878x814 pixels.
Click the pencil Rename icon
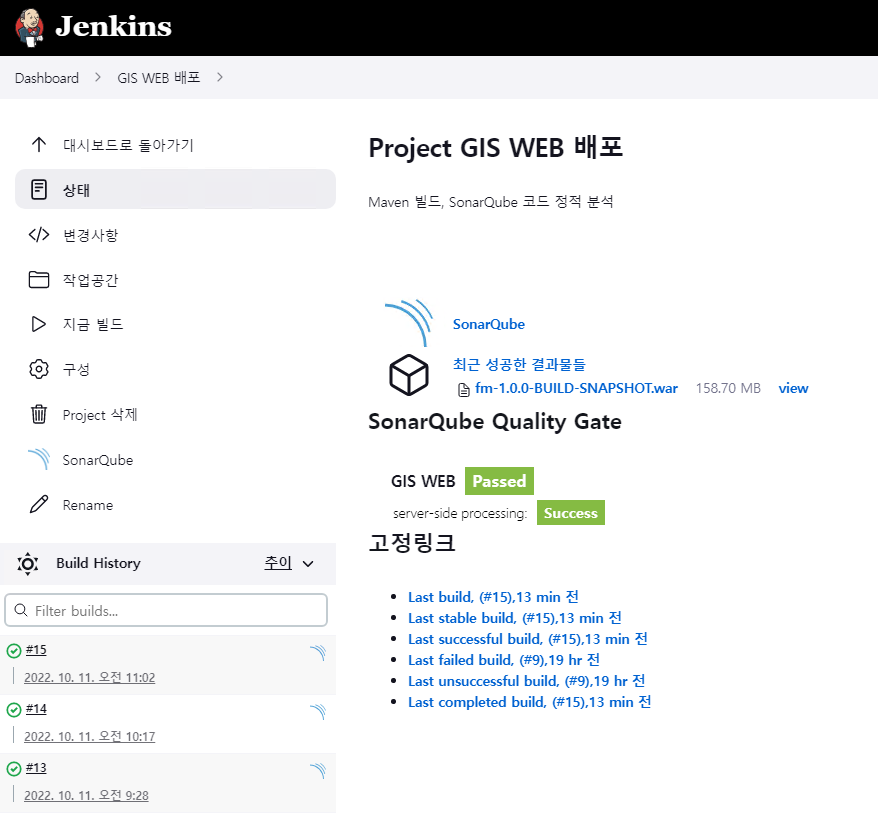[x=39, y=504]
